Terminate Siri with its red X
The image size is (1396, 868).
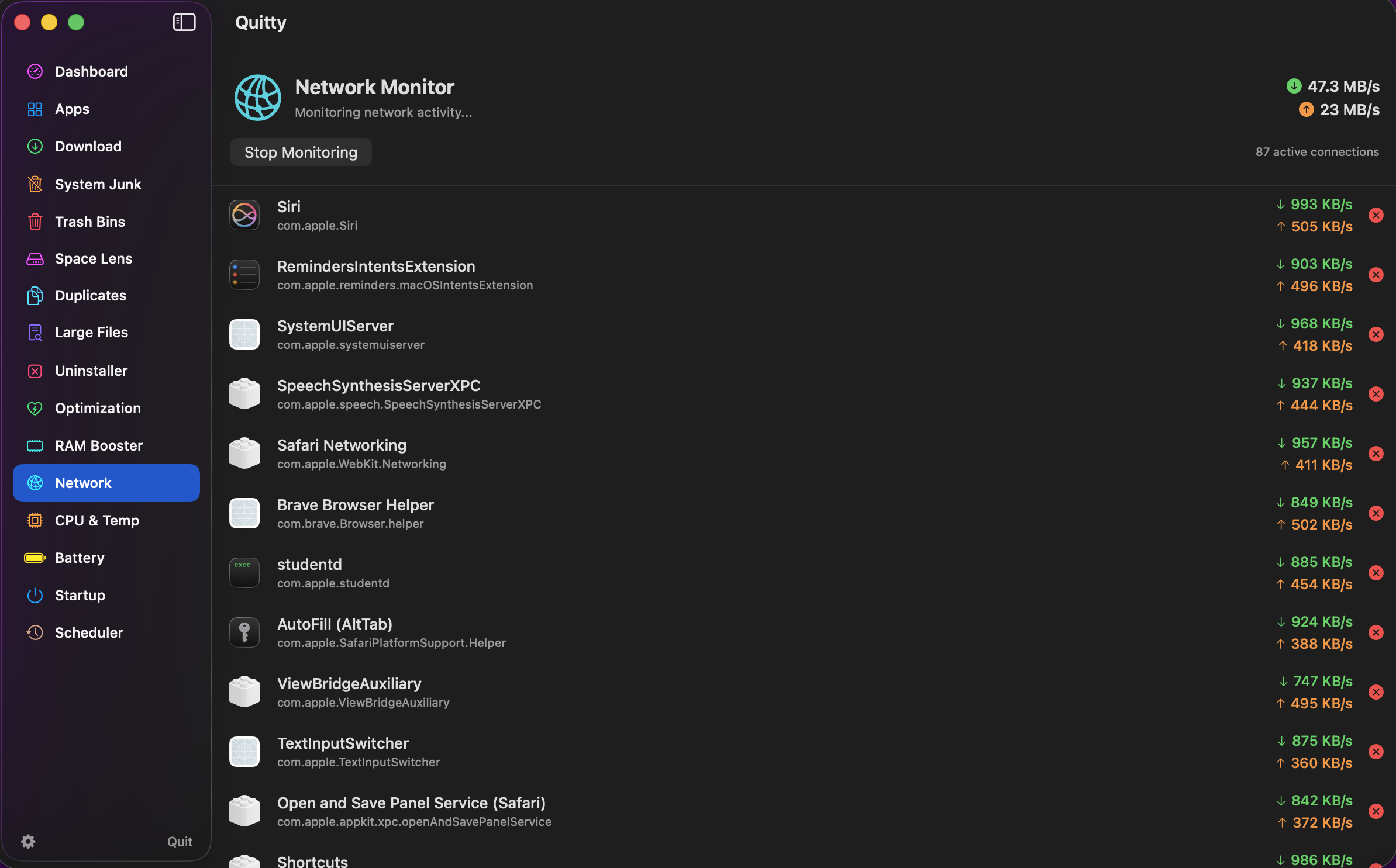1376,216
